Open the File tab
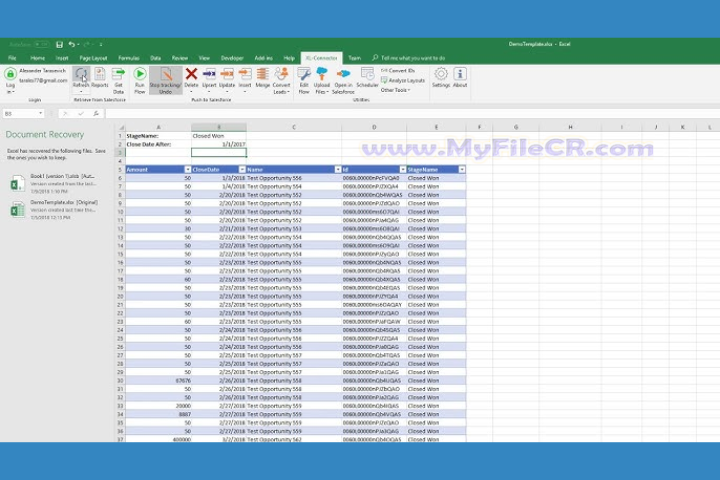Screen dimensions: 720x480 (12, 58)
